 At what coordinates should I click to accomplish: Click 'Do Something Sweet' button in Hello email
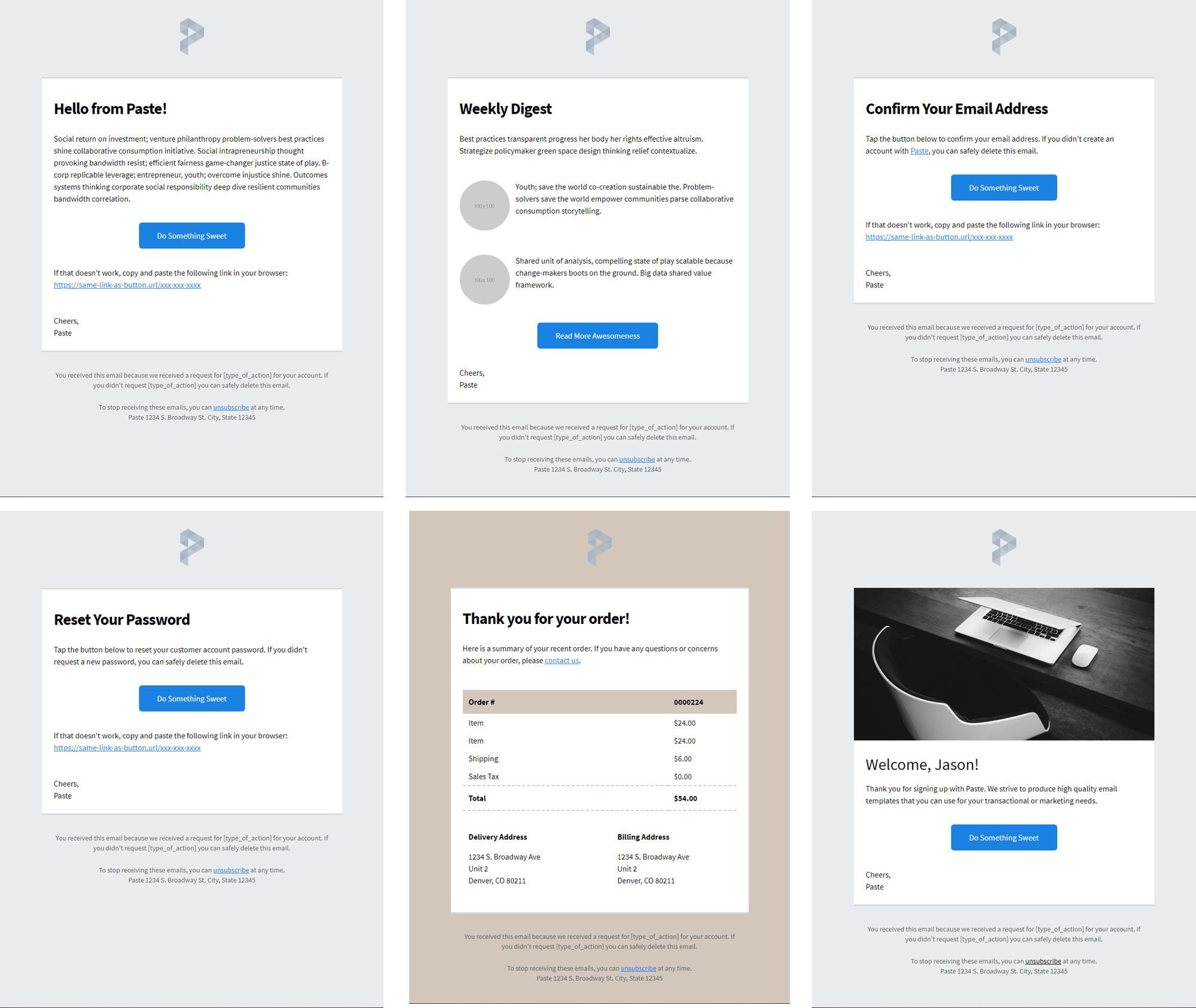(192, 235)
